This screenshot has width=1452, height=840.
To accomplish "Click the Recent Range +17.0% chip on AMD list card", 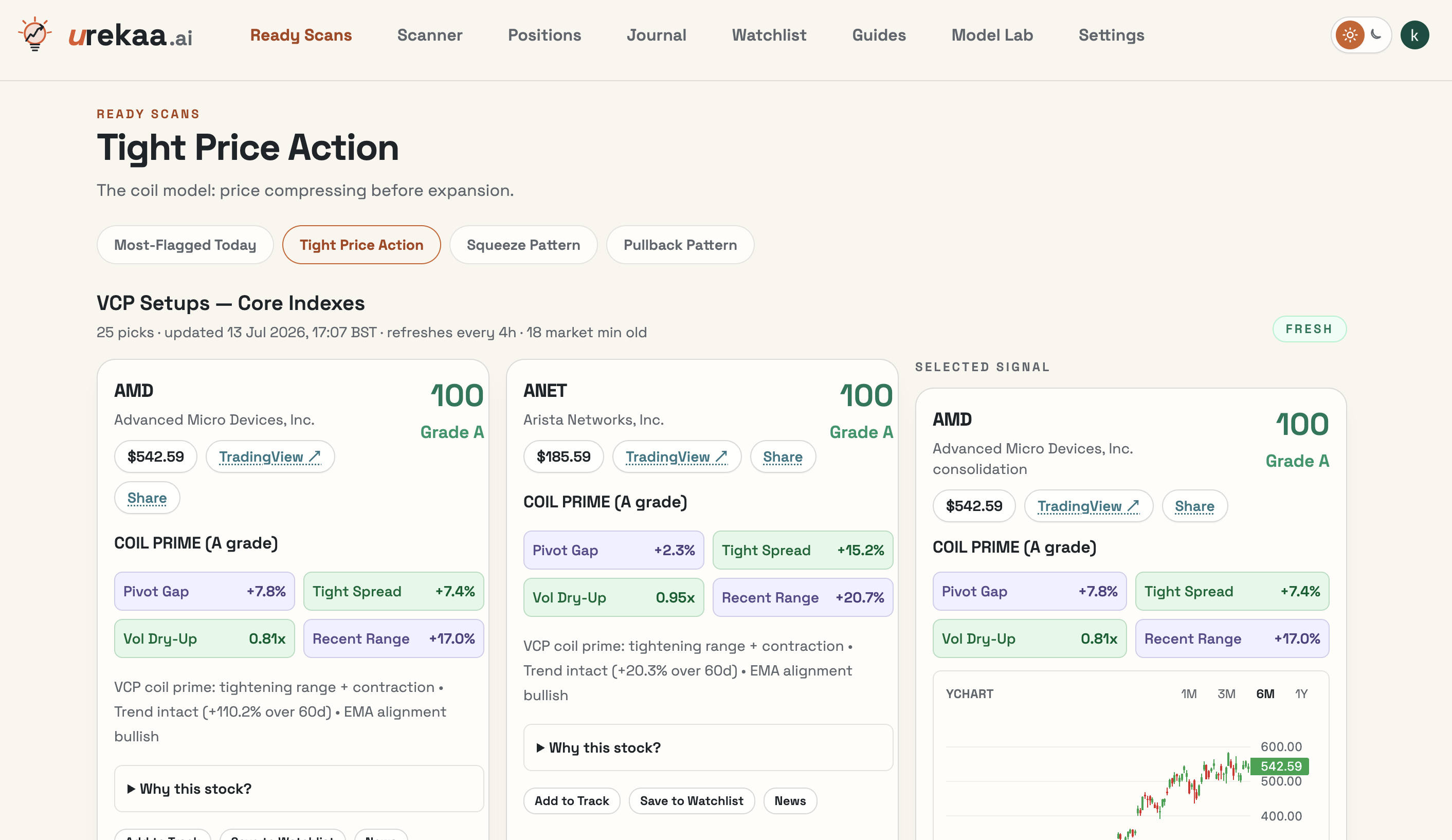I will tap(393, 638).
